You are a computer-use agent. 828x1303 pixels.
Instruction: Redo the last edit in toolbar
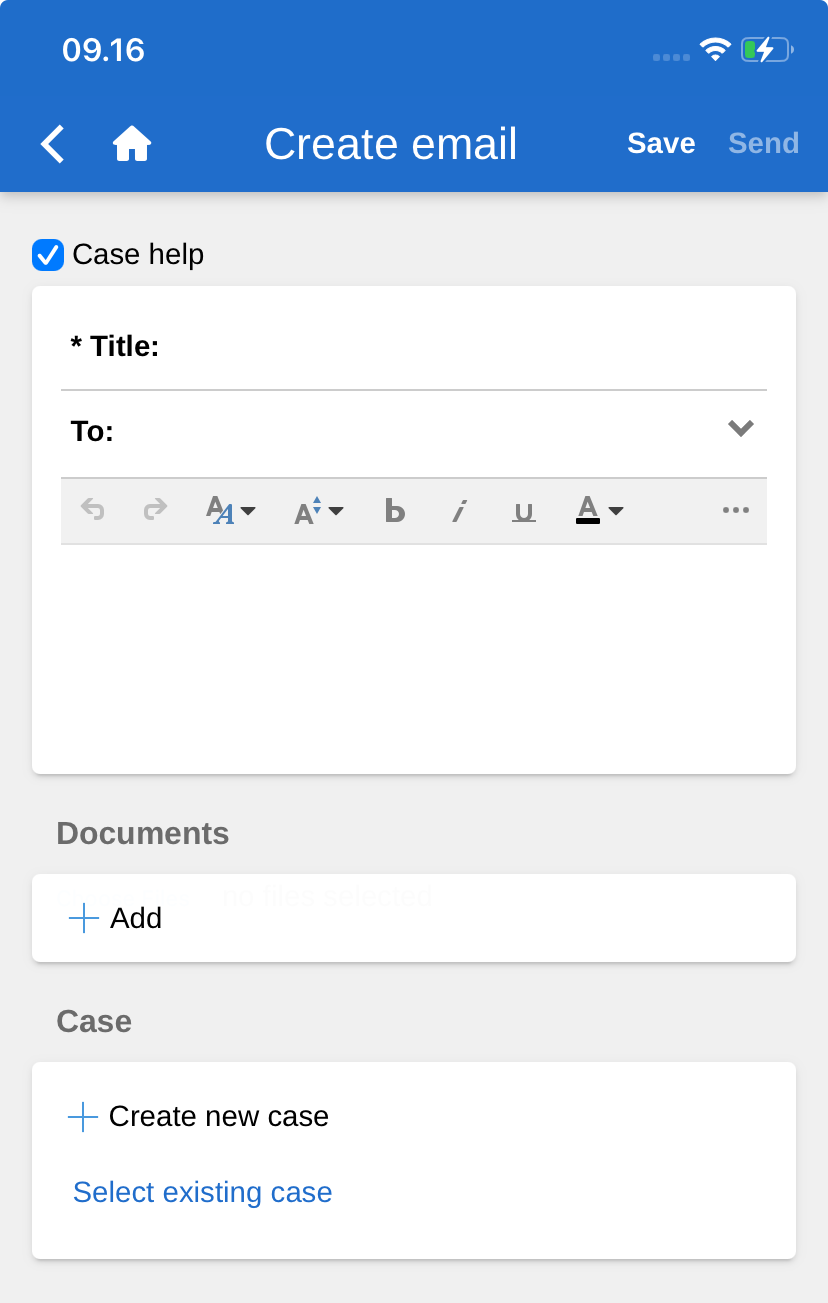(155, 511)
